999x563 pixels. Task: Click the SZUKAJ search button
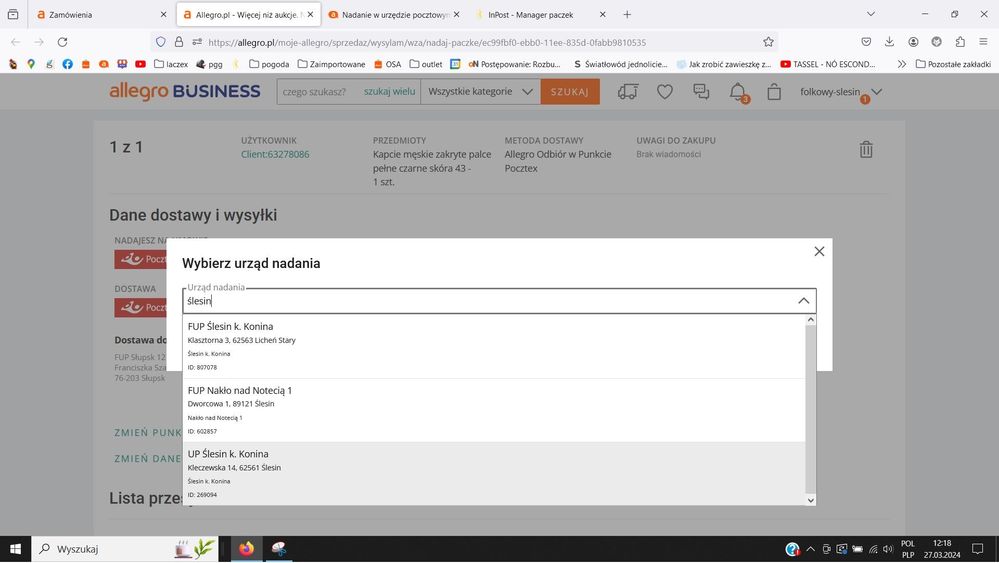[x=570, y=92]
